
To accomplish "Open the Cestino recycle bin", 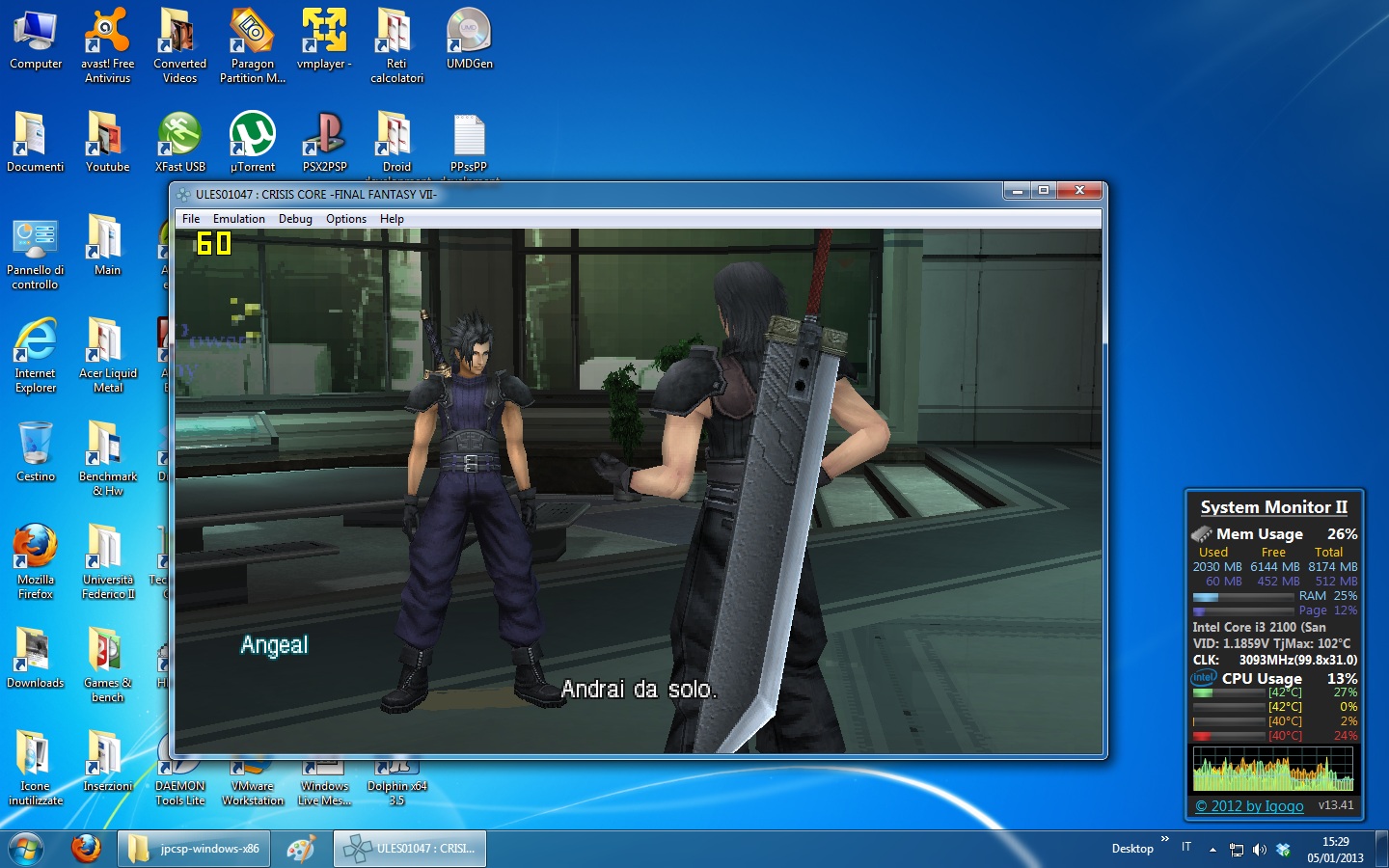I will click(x=36, y=445).
